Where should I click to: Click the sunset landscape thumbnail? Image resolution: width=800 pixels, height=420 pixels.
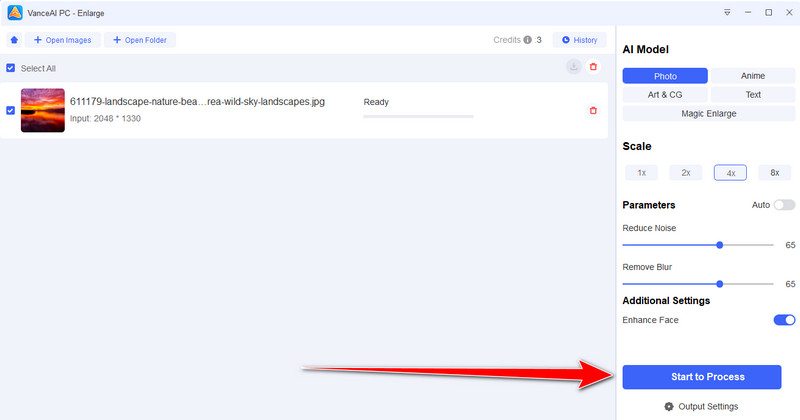click(x=43, y=110)
